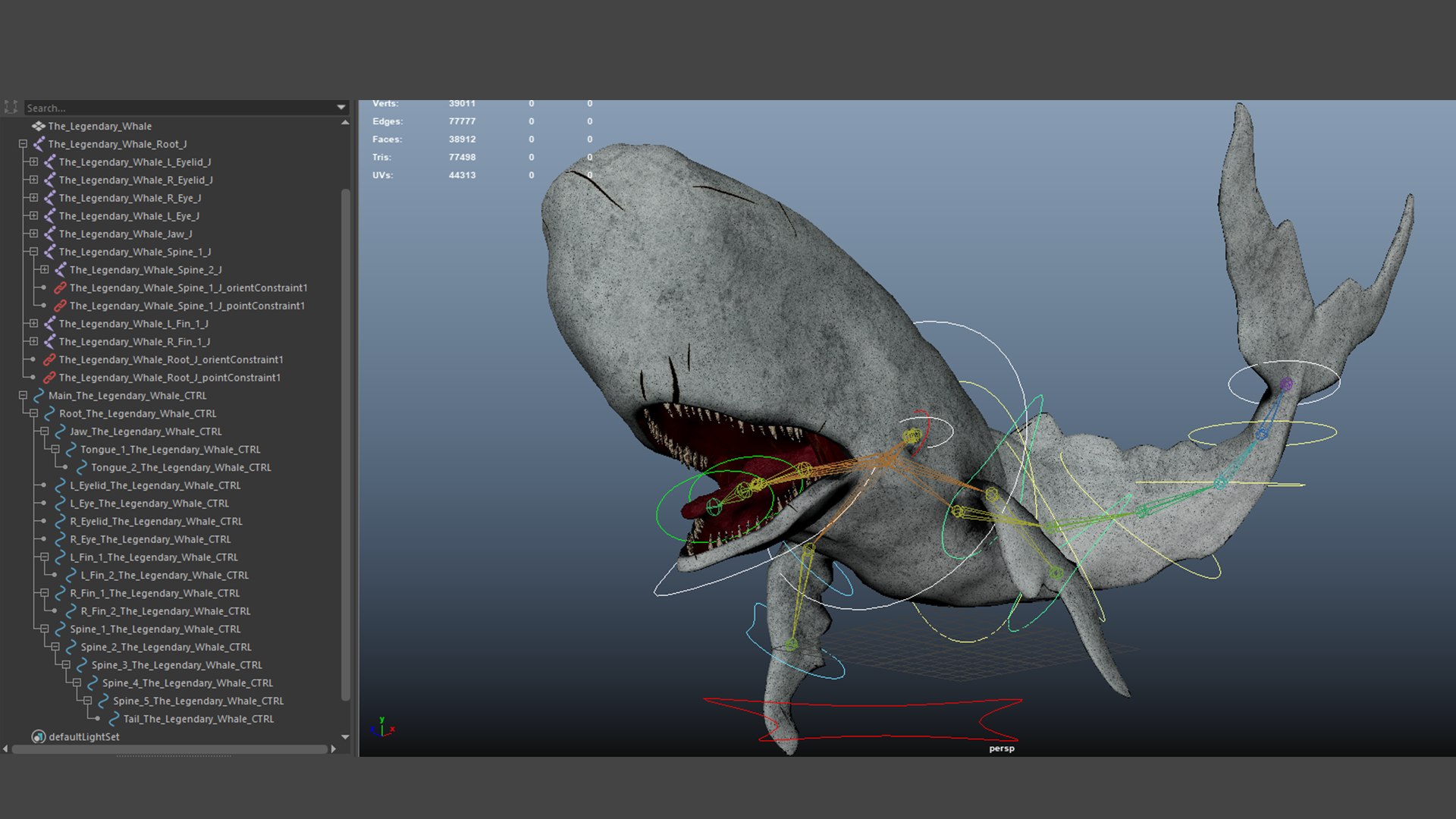Select the The_Legendary_Whale_L_Eye_J label
This screenshot has width=1456, height=819.
(129, 216)
